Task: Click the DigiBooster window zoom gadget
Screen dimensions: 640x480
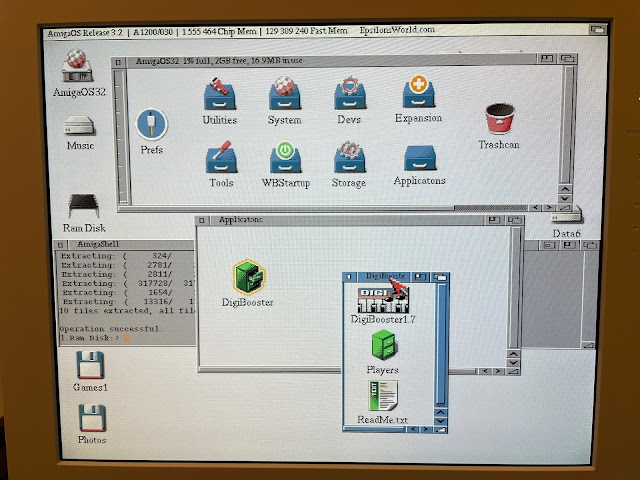Action: [x=420, y=277]
